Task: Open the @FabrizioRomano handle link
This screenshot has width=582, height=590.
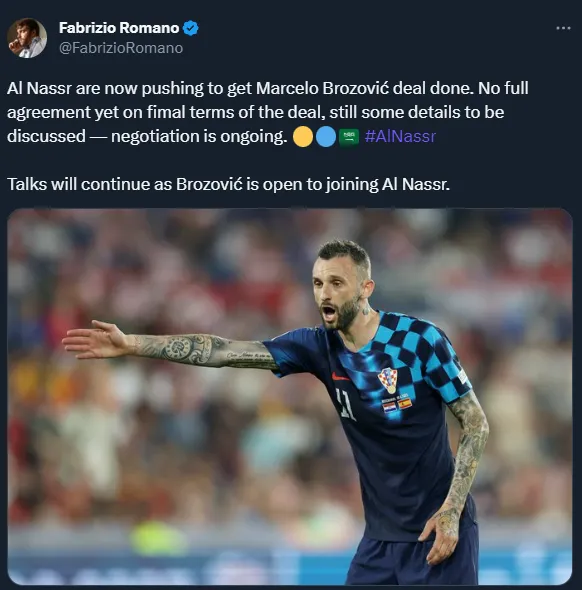Action: click(121, 48)
